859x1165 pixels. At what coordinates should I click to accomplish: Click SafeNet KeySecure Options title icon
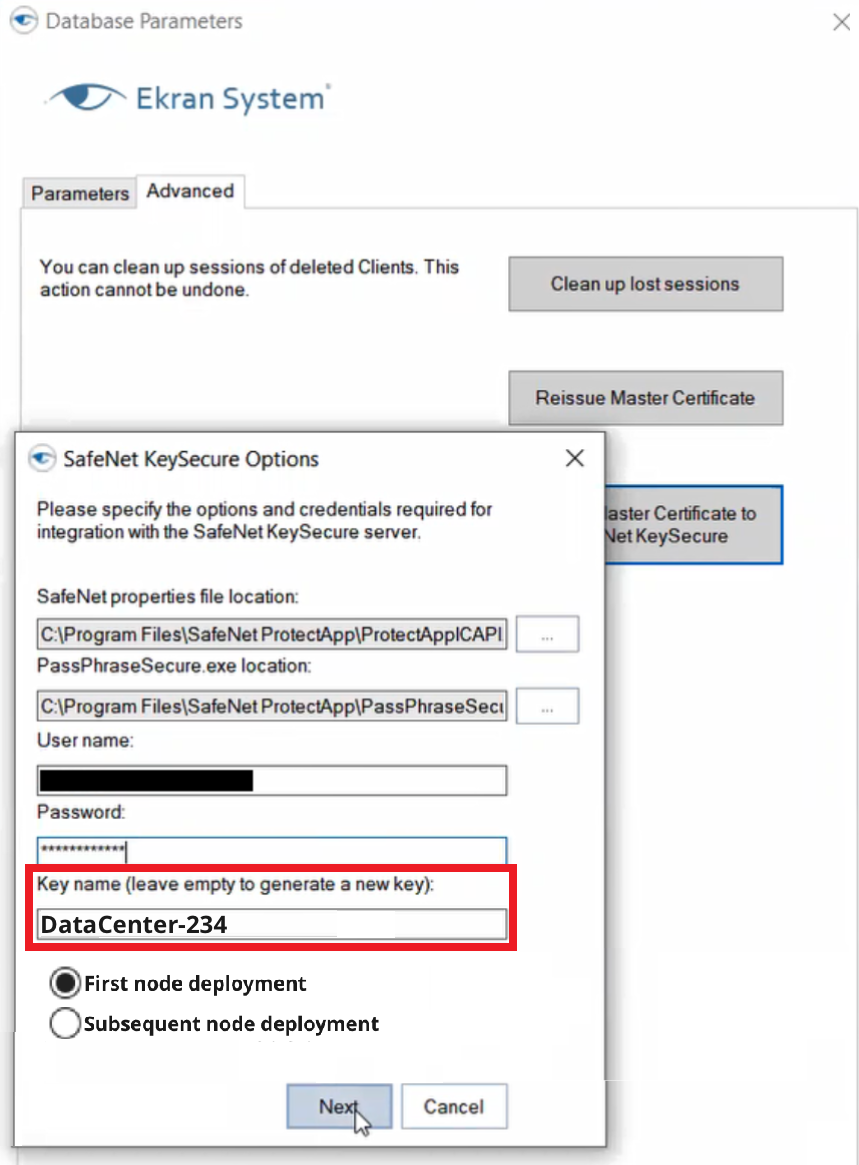tap(41, 459)
